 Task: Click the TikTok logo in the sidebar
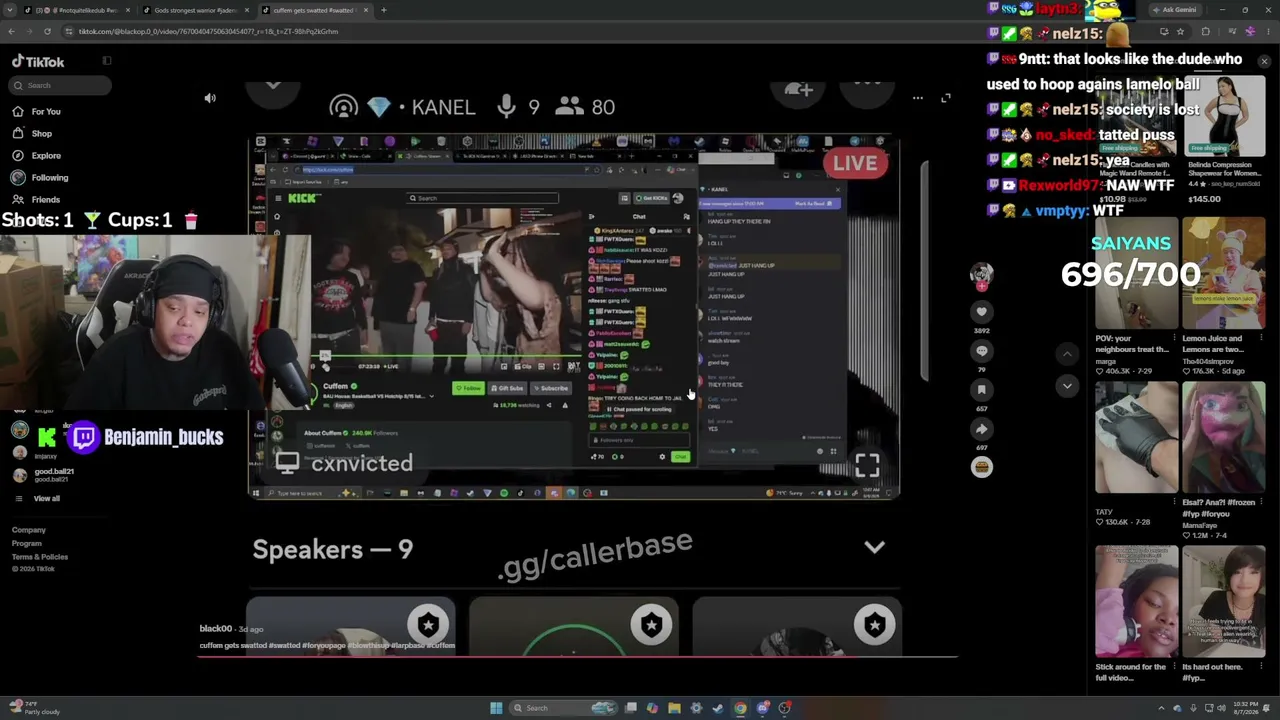[x=38, y=62]
